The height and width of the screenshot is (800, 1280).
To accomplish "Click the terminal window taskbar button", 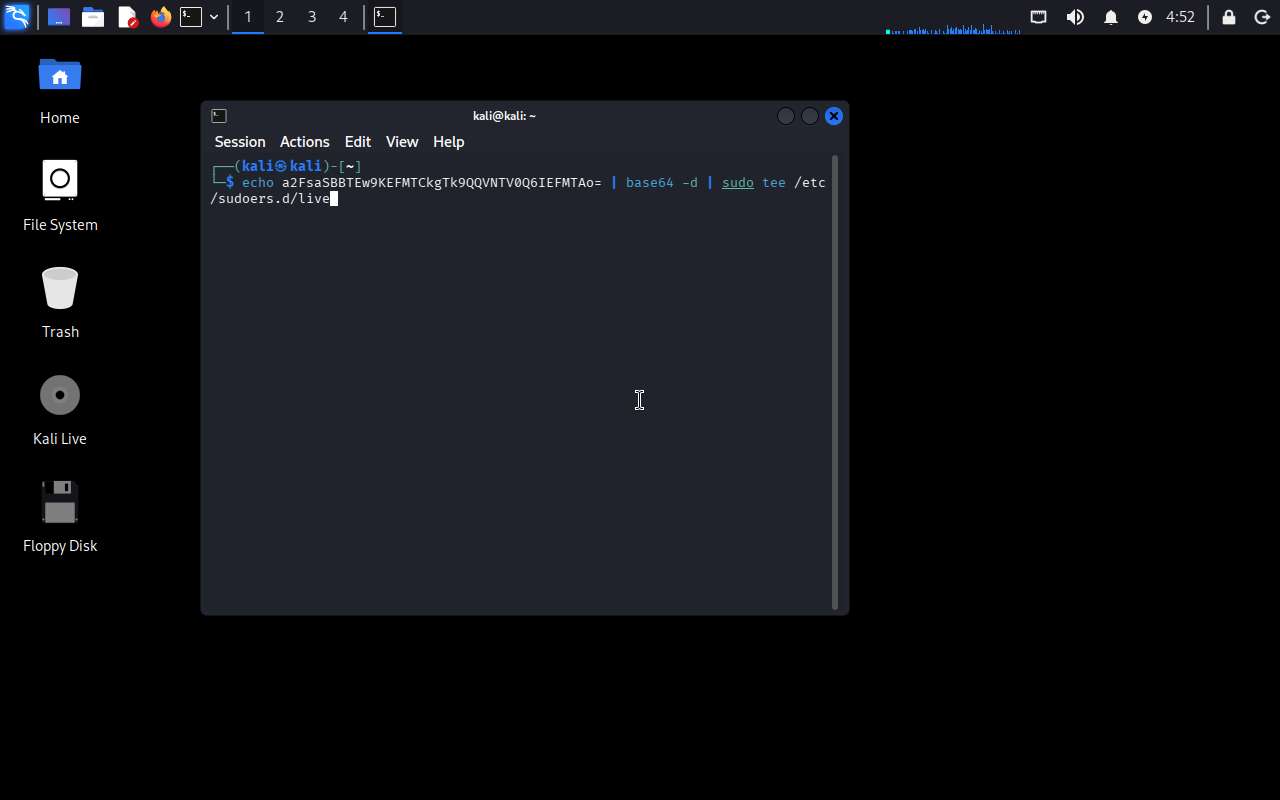I will click(385, 17).
